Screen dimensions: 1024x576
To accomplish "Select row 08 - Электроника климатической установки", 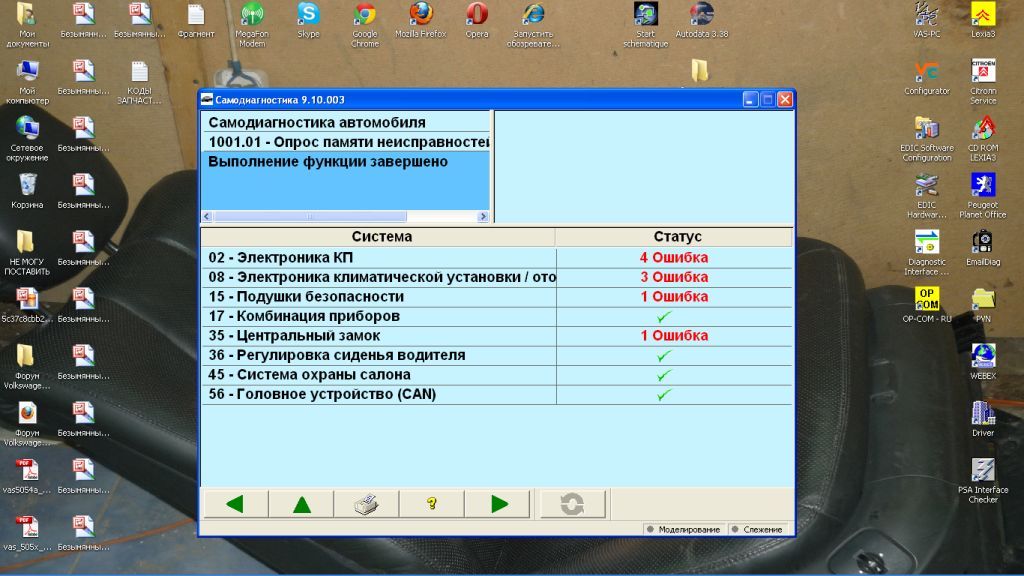I will click(496, 277).
